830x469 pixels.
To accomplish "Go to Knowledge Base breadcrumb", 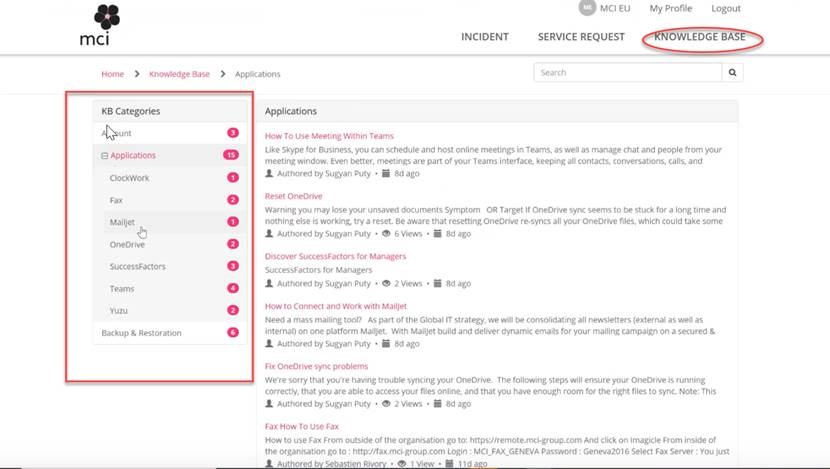I will tap(179, 74).
